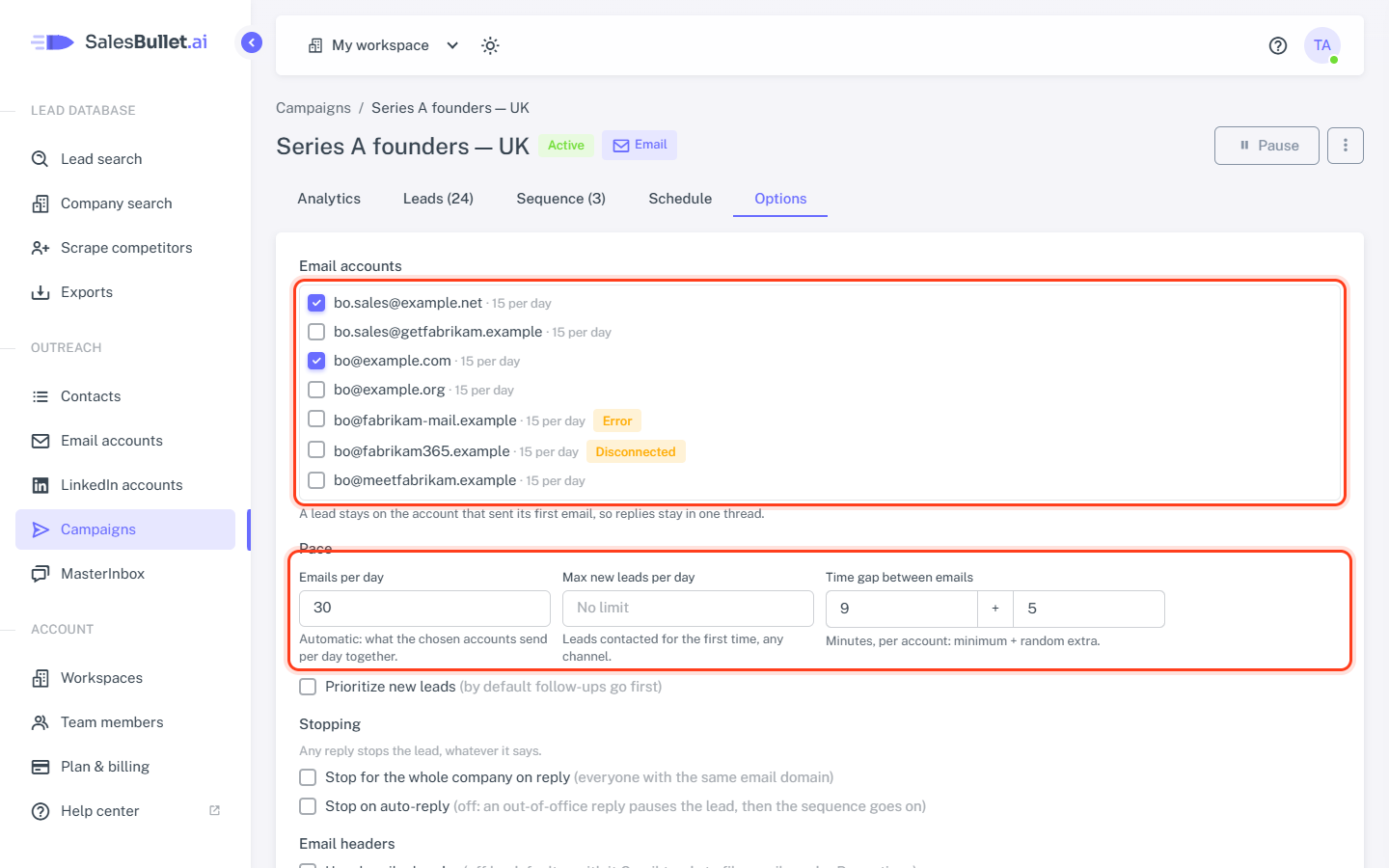Uncheck bo@example.com account
Image resolution: width=1389 pixels, height=868 pixels.
(x=316, y=361)
